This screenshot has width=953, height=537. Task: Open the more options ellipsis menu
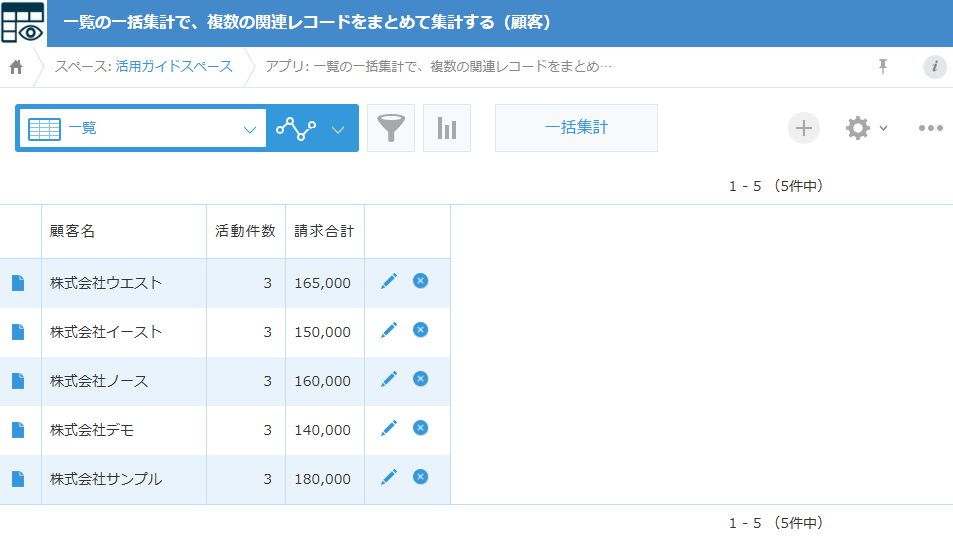[931, 128]
